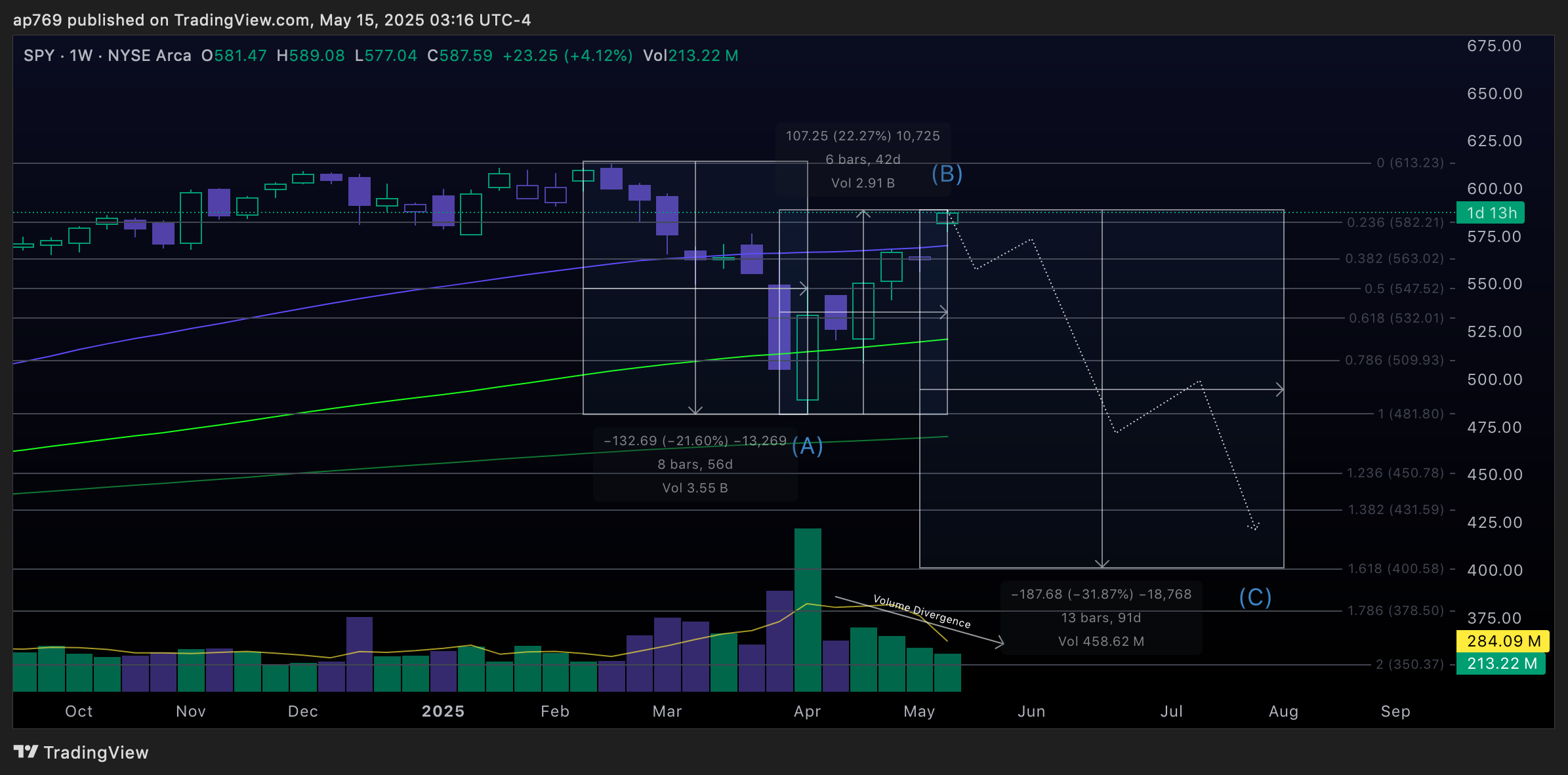Click the 107.25 (22.27%) 10,725 measurement label

tap(863, 136)
